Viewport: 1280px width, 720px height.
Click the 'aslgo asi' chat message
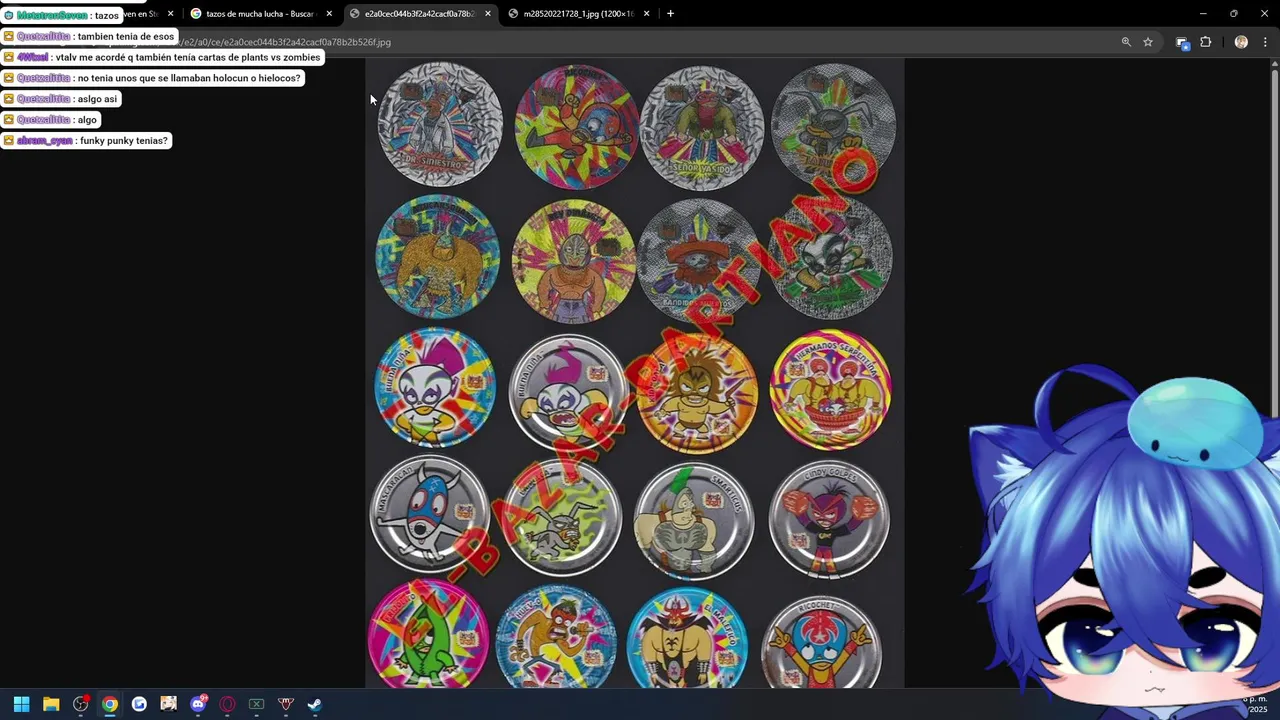(61, 99)
